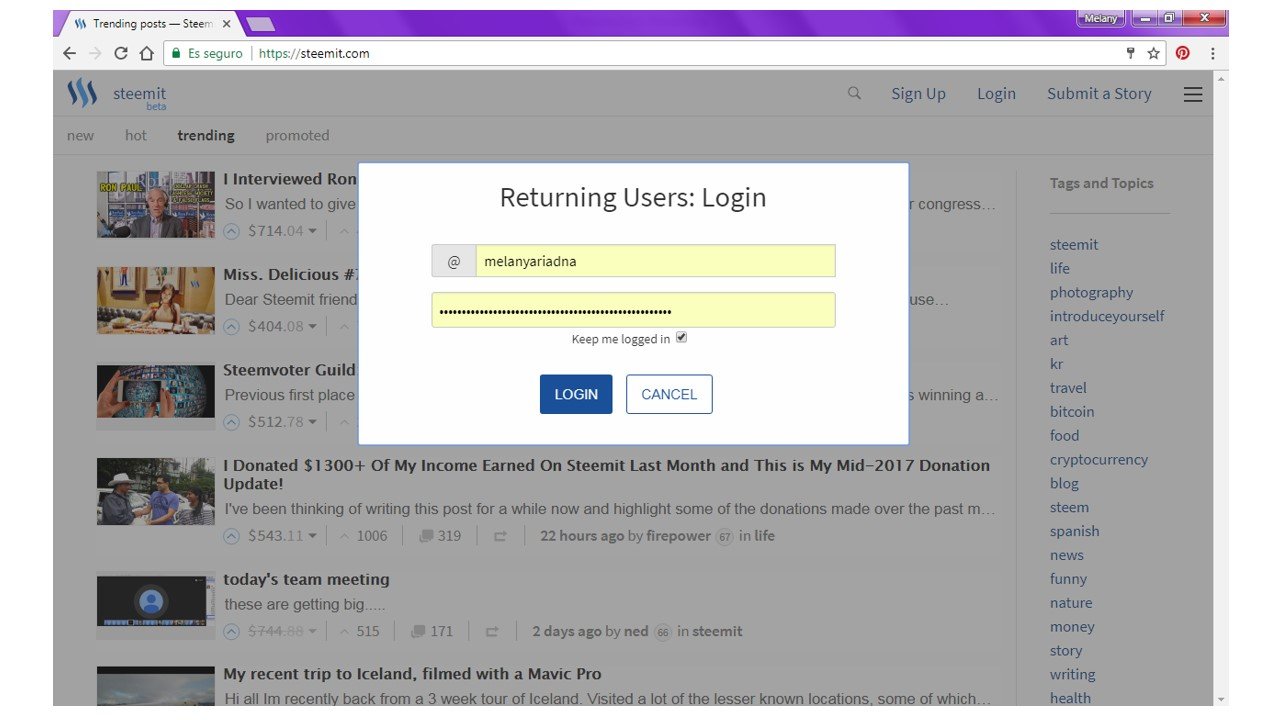This screenshot has width=1280, height=720.
Task: View the 1006 votes on donation post
Action: click(363, 536)
